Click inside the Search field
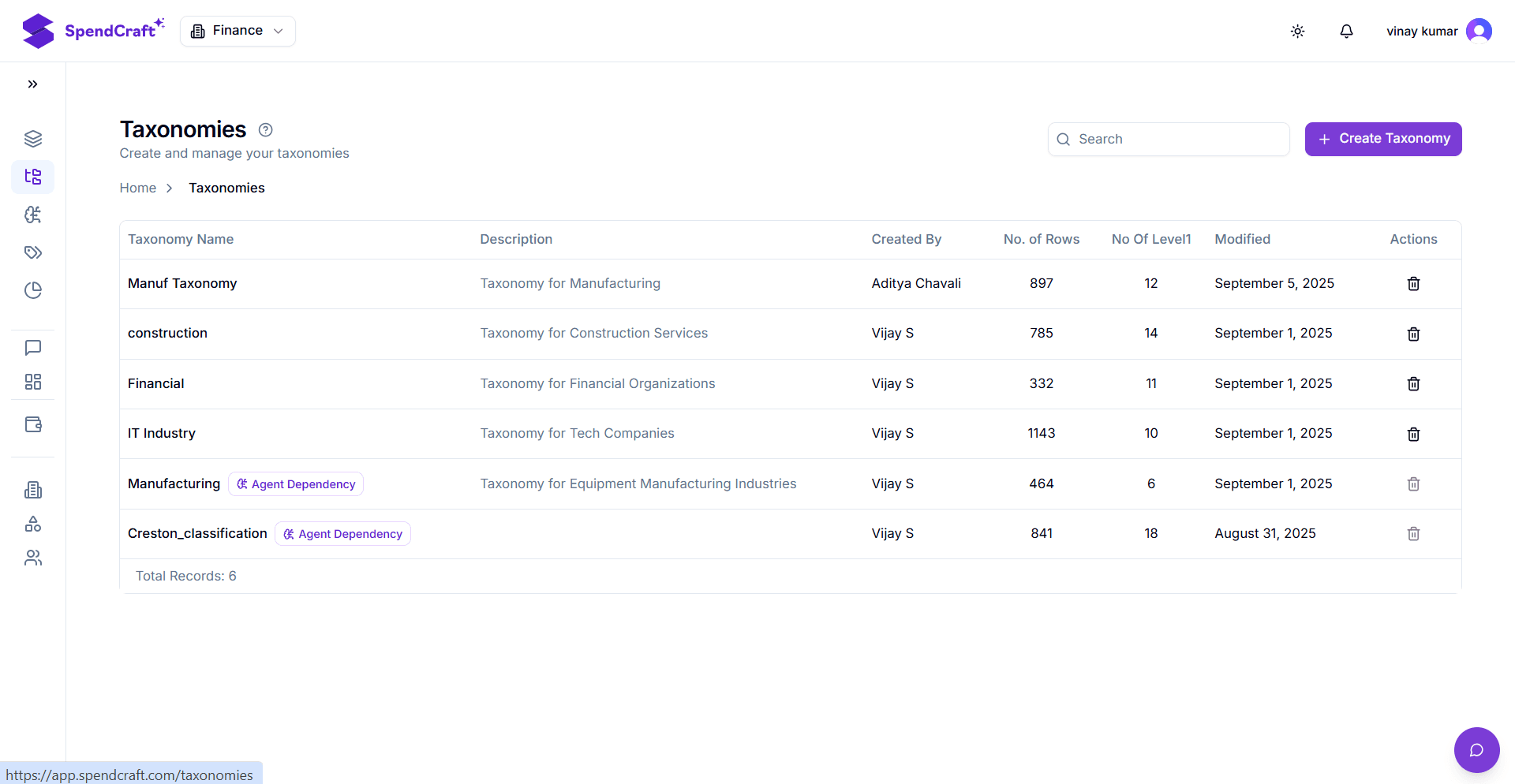The width and height of the screenshot is (1515, 784). pos(1168,139)
